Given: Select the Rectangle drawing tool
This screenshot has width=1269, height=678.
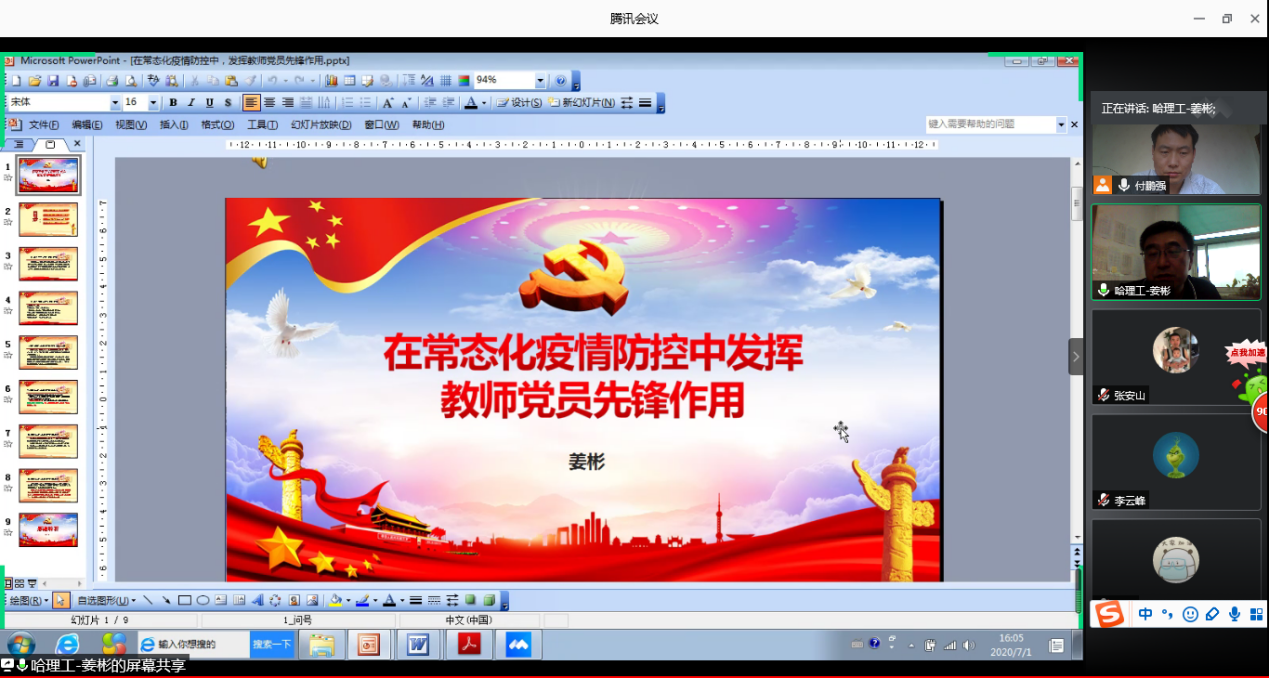Looking at the screenshot, I should pos(184,601).
